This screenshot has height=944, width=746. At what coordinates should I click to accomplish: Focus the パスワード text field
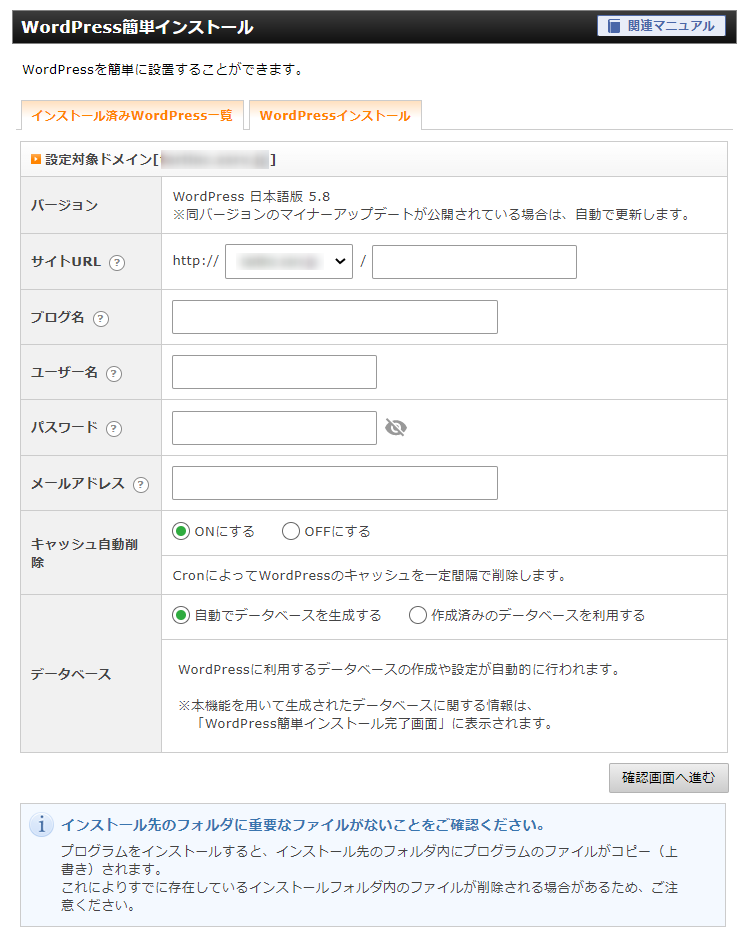(275, 428)
